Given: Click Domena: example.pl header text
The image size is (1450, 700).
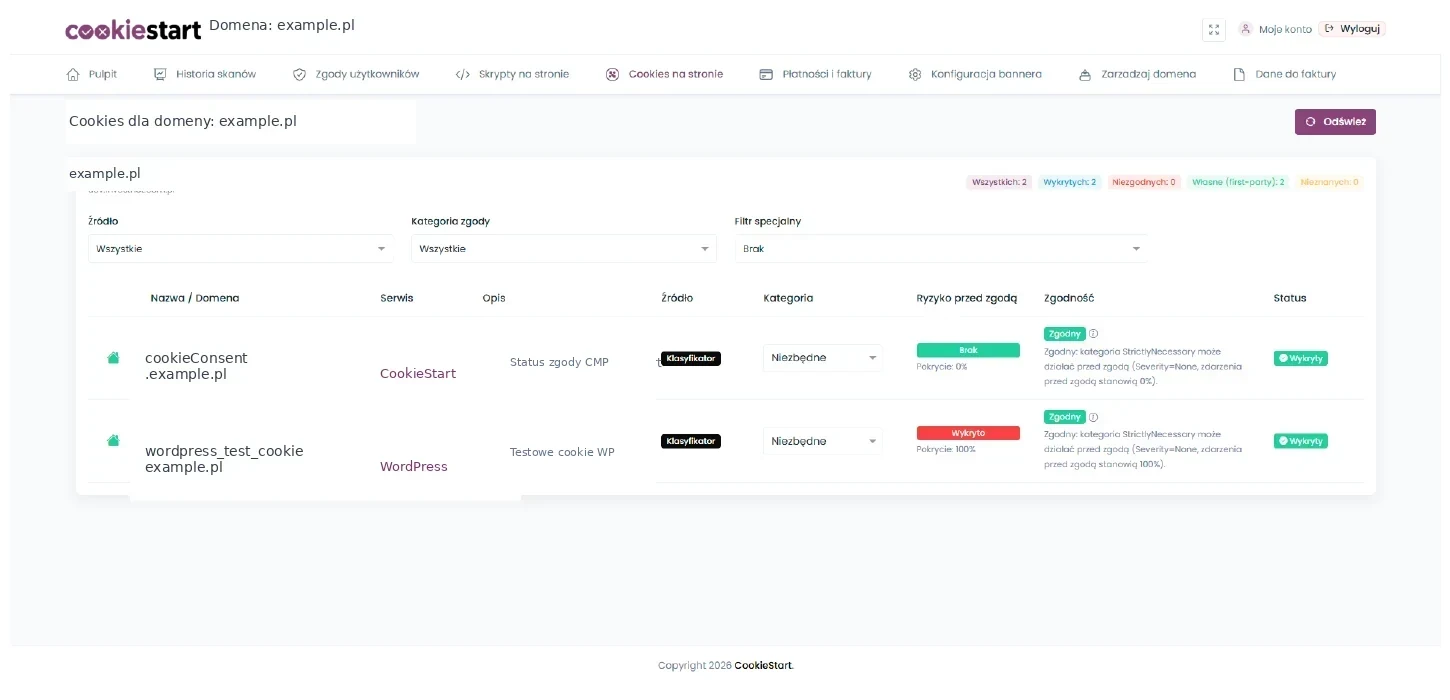Looking at the screenshot, I should pyautogui.click(x=282, y=25).
